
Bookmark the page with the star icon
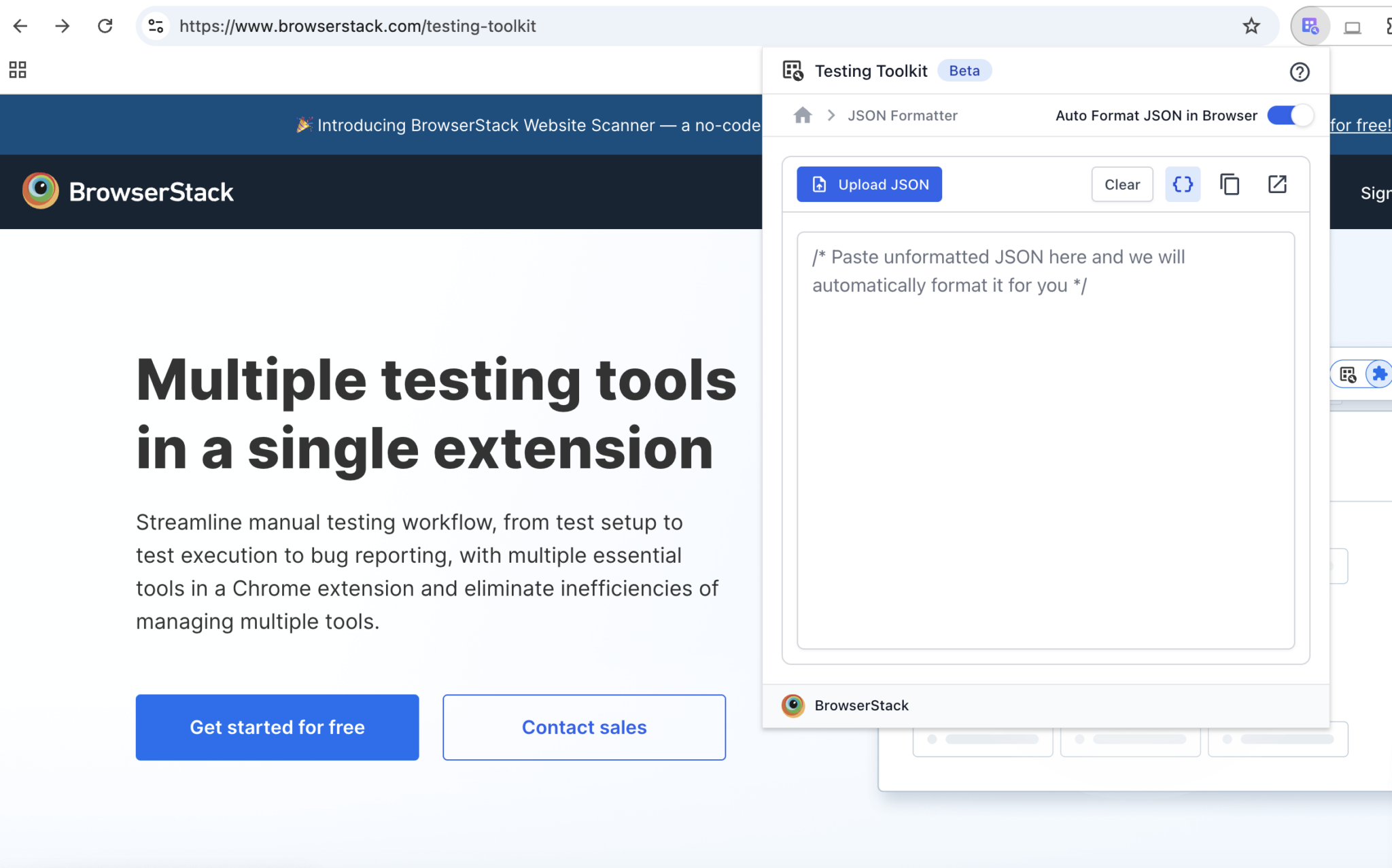[1251, 26]
